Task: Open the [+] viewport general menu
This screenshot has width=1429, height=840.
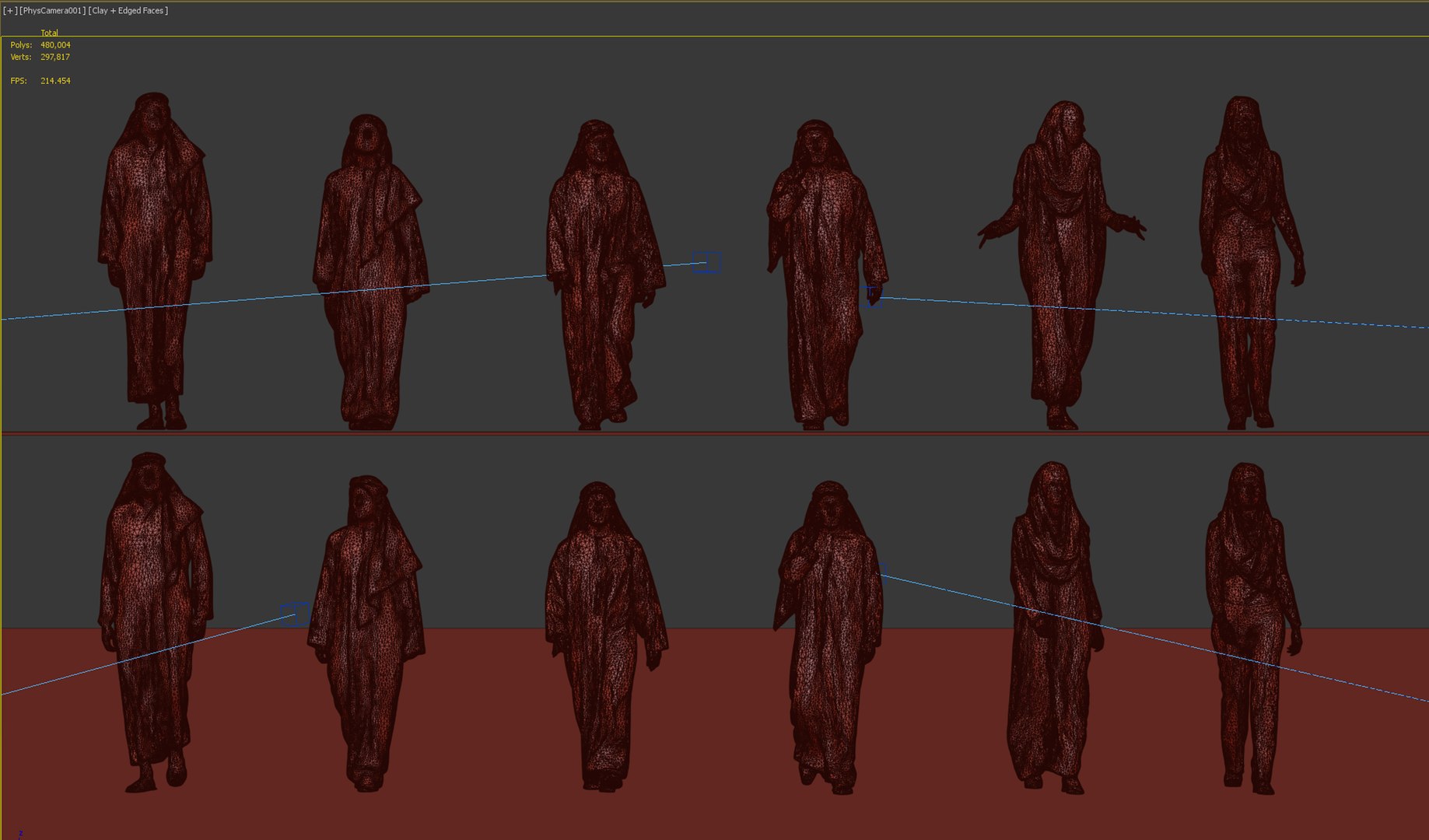Action: [x=9, y=11]
